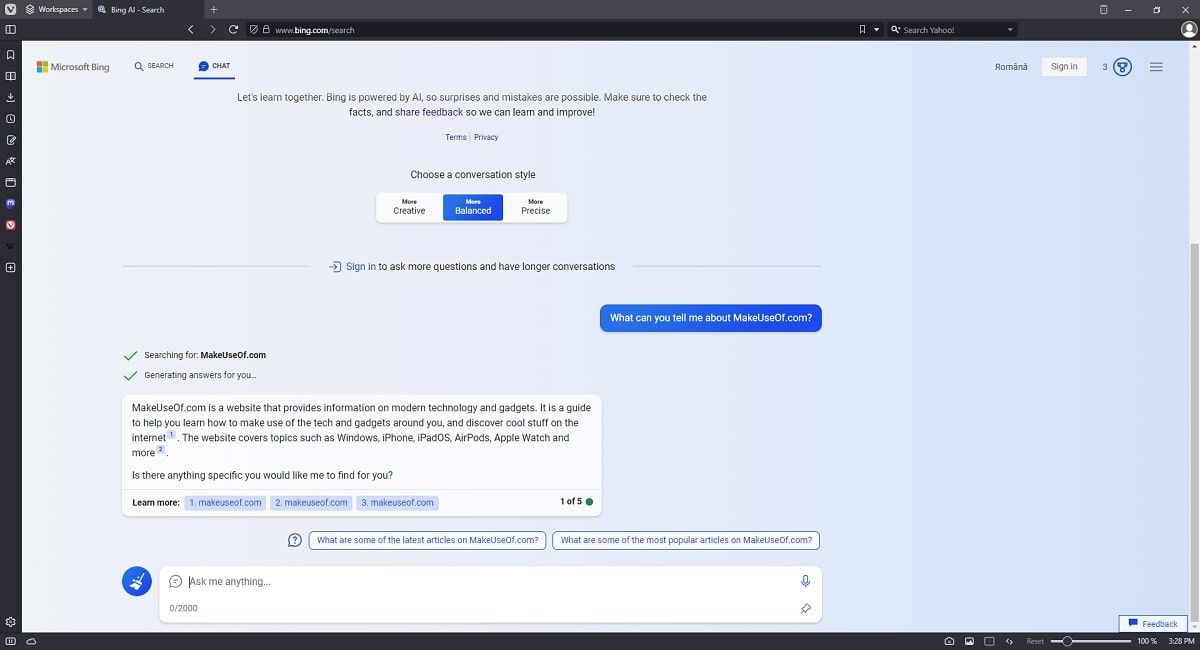The width and height of the screenshot is (1200, 650).
Task: Switch to the SEARCH tab on Bing
Action: (x=153, y=65)
